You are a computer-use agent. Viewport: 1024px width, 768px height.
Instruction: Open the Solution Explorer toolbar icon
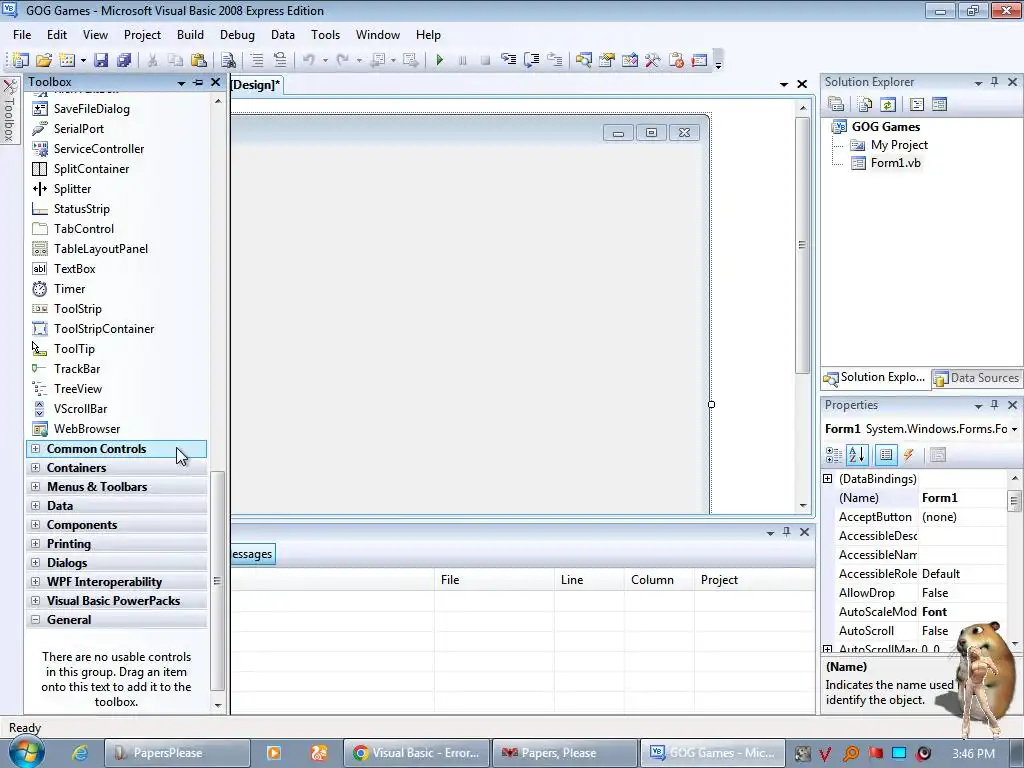[583, 60]
